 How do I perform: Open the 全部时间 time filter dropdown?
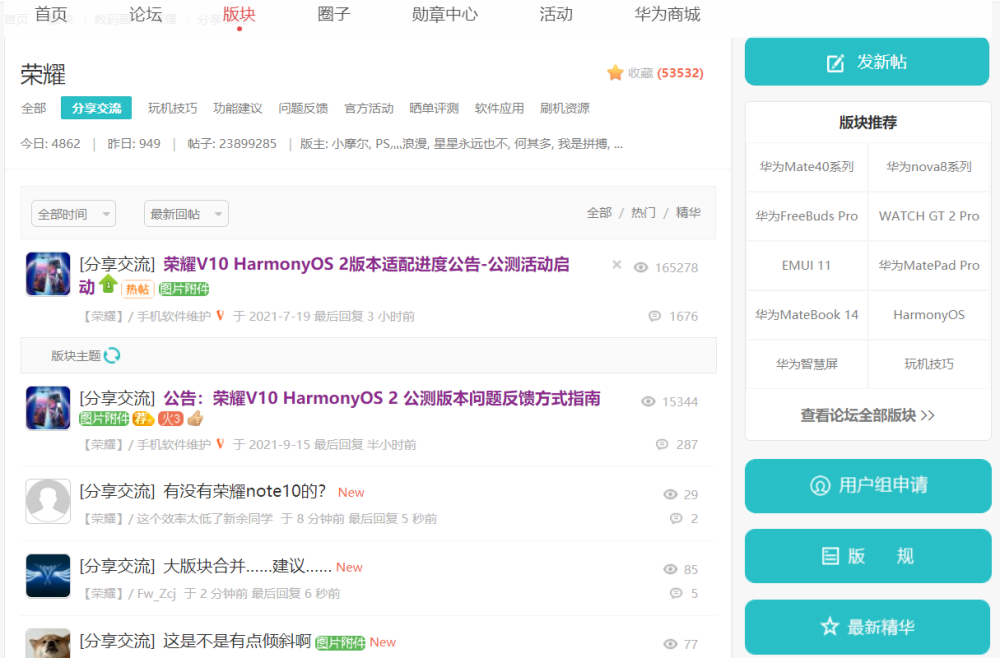pyautogui.click(x=74, y=214)
